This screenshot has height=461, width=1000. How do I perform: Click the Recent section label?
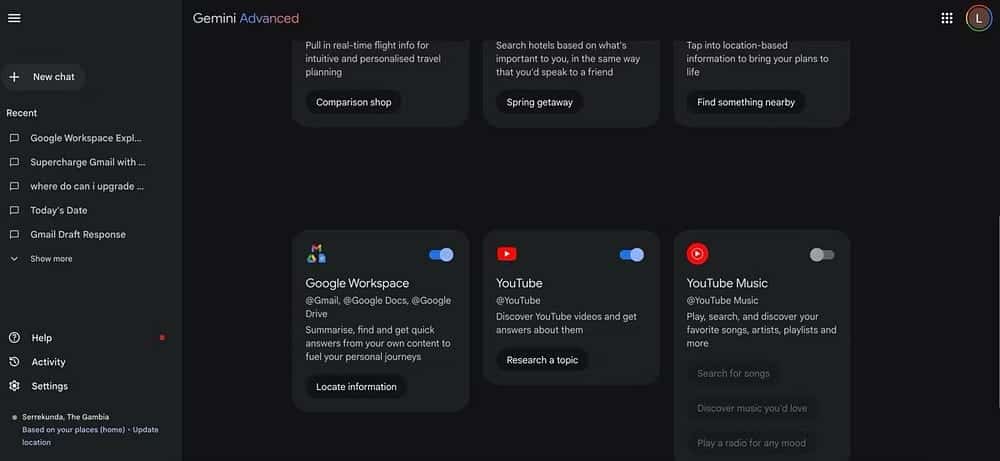click(22, 113)
